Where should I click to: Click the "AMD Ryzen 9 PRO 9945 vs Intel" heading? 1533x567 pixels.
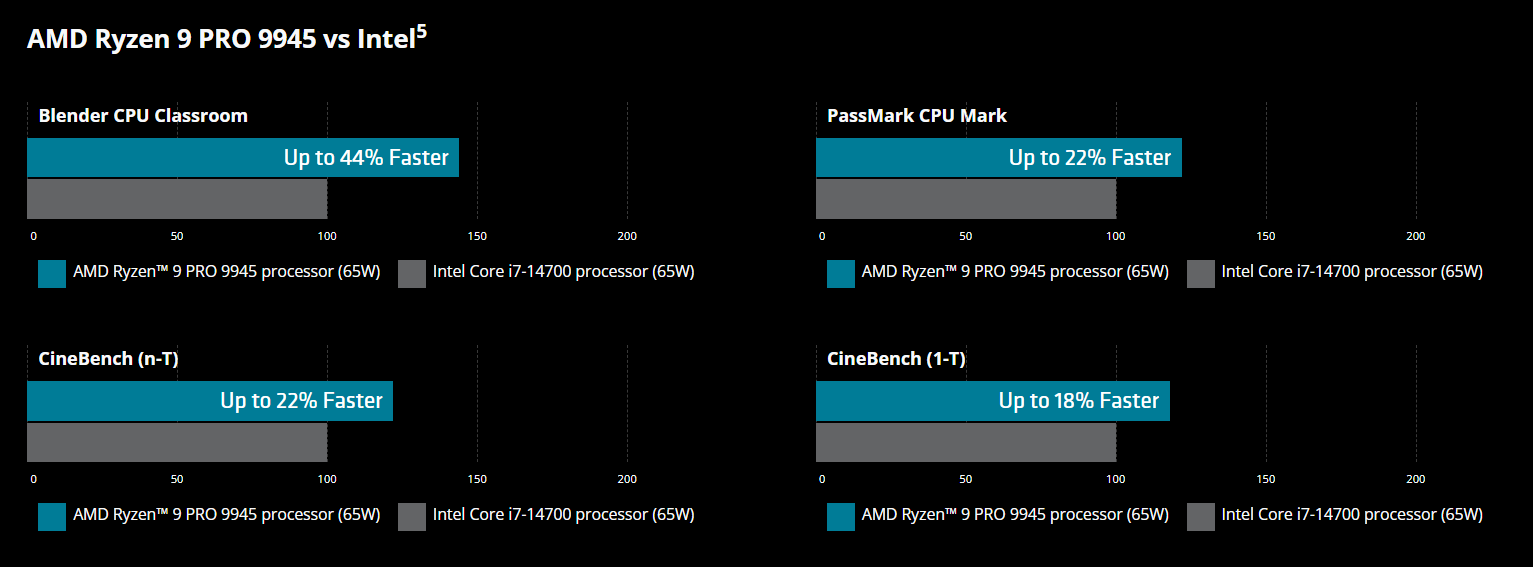[220, 39]
